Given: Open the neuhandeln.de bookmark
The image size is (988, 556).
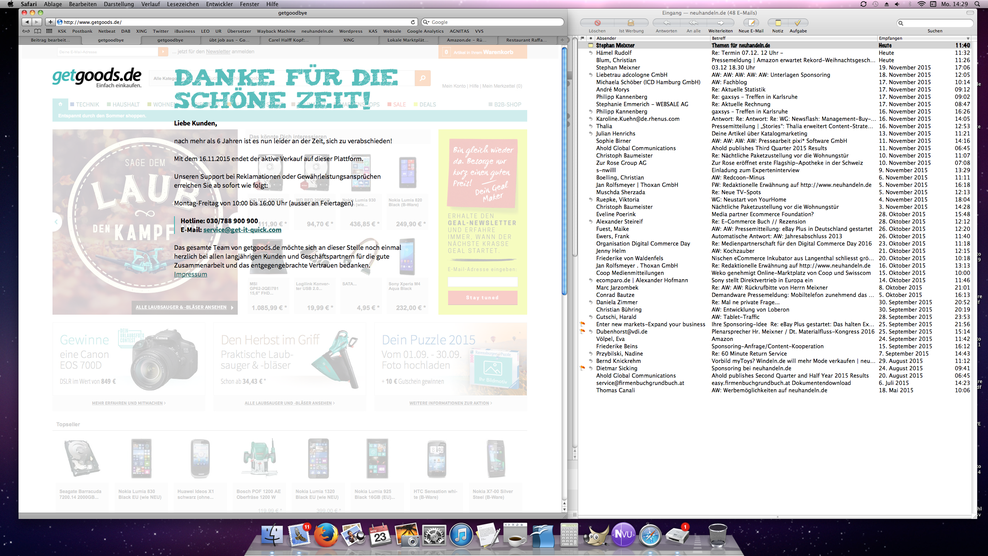Looking at the screenshot, I should tap(318, 31).
